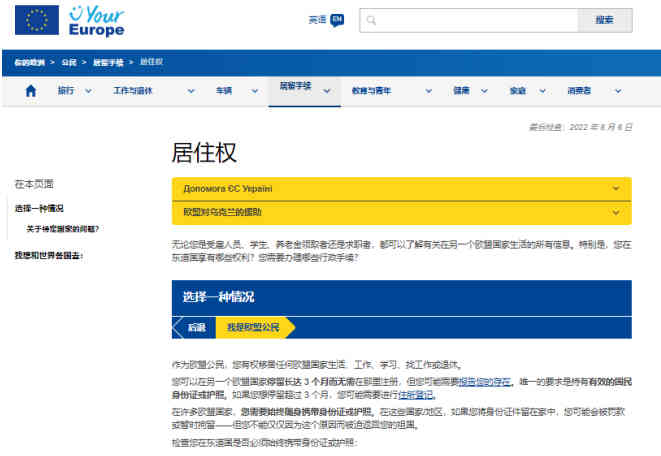Open the 关于特定国家的问题? sidebar link
The image size is (661, 456).
(x=62, y=229)
